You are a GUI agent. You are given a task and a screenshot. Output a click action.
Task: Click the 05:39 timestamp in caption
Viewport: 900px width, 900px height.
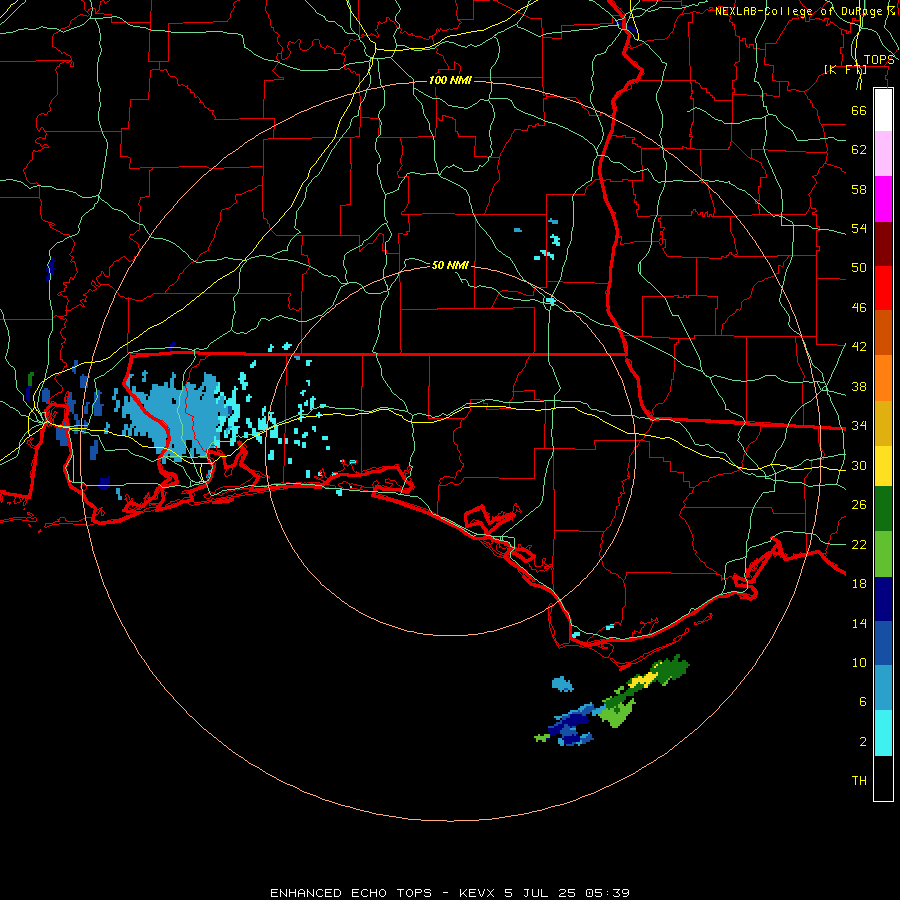607,893
